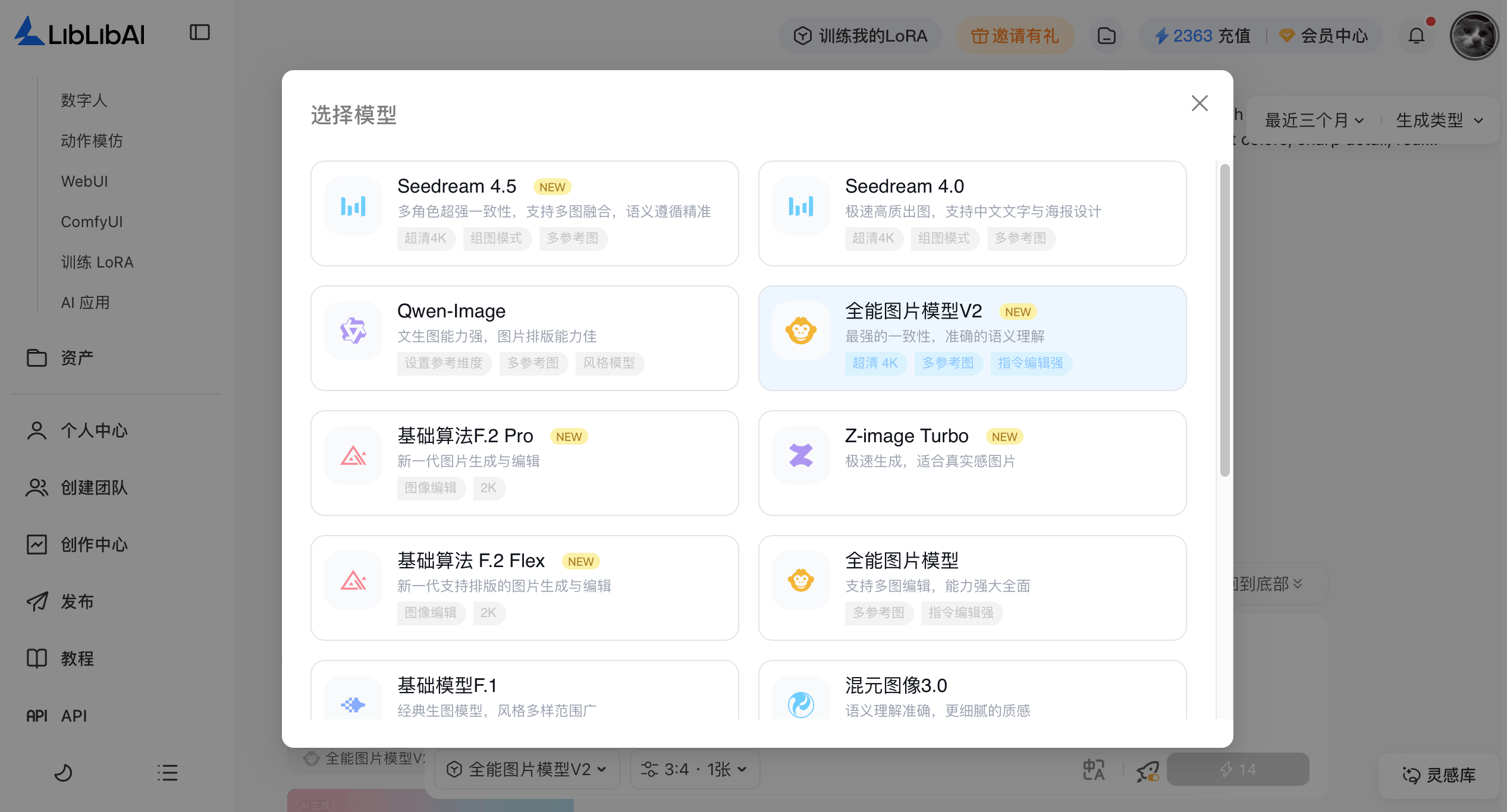The height and width of the screenshot is (812, 1507).
Task: Open ComfyUI in sidebar
Action: point(92,222)
